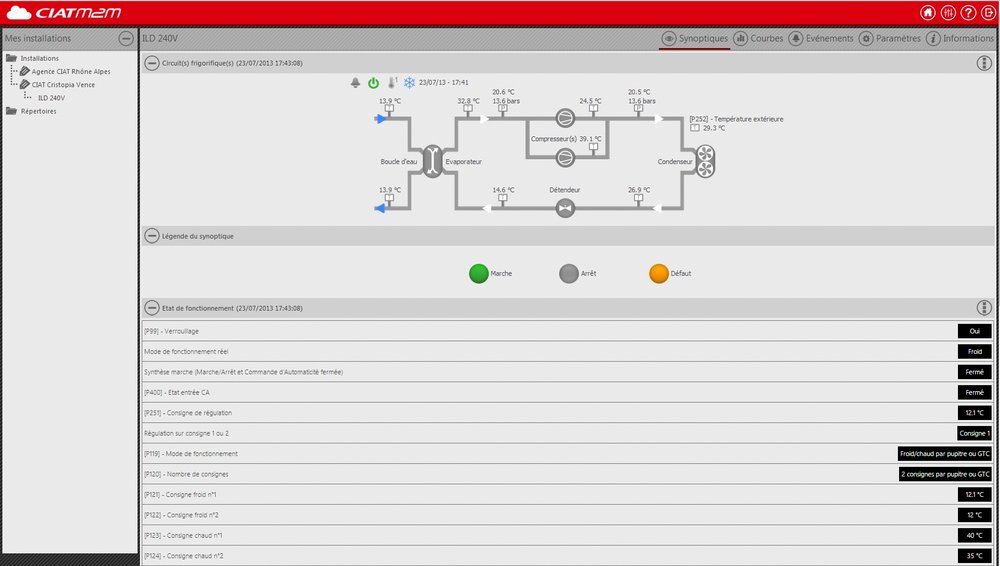This screenshot has height=566, width=1000.
Task: Click Froid/chaud par pupitre ou GTC value
Action: [945, 454]
